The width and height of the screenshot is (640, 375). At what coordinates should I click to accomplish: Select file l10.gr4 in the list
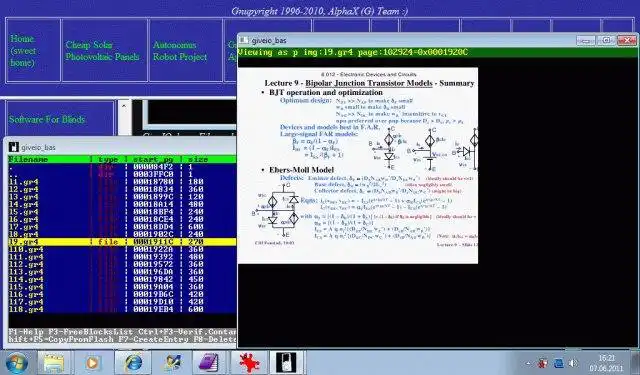[x=26, y=249]
